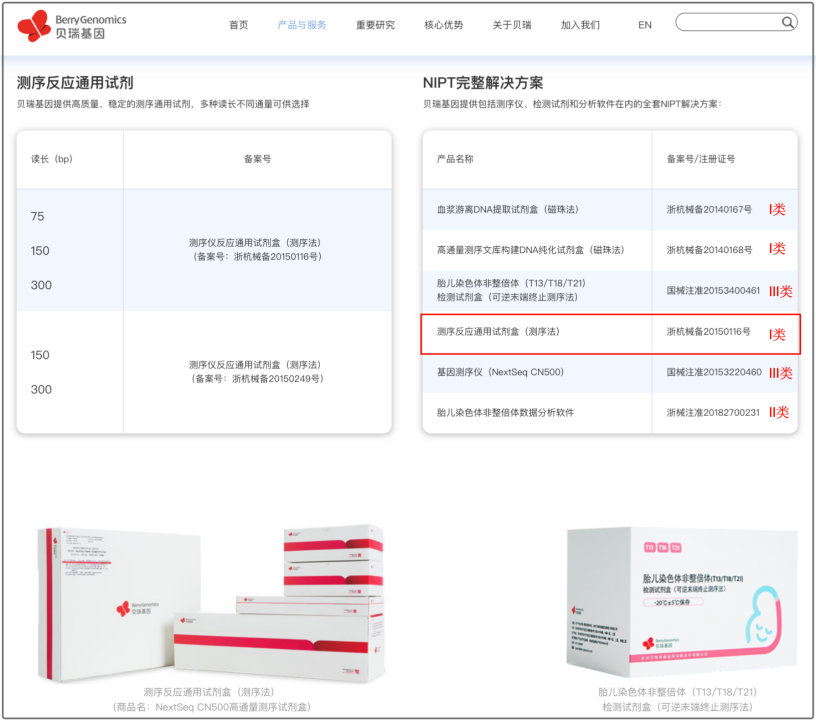Click 胎儿染色体非整倍体数据分析软件 row

click(x=505, y=412)
